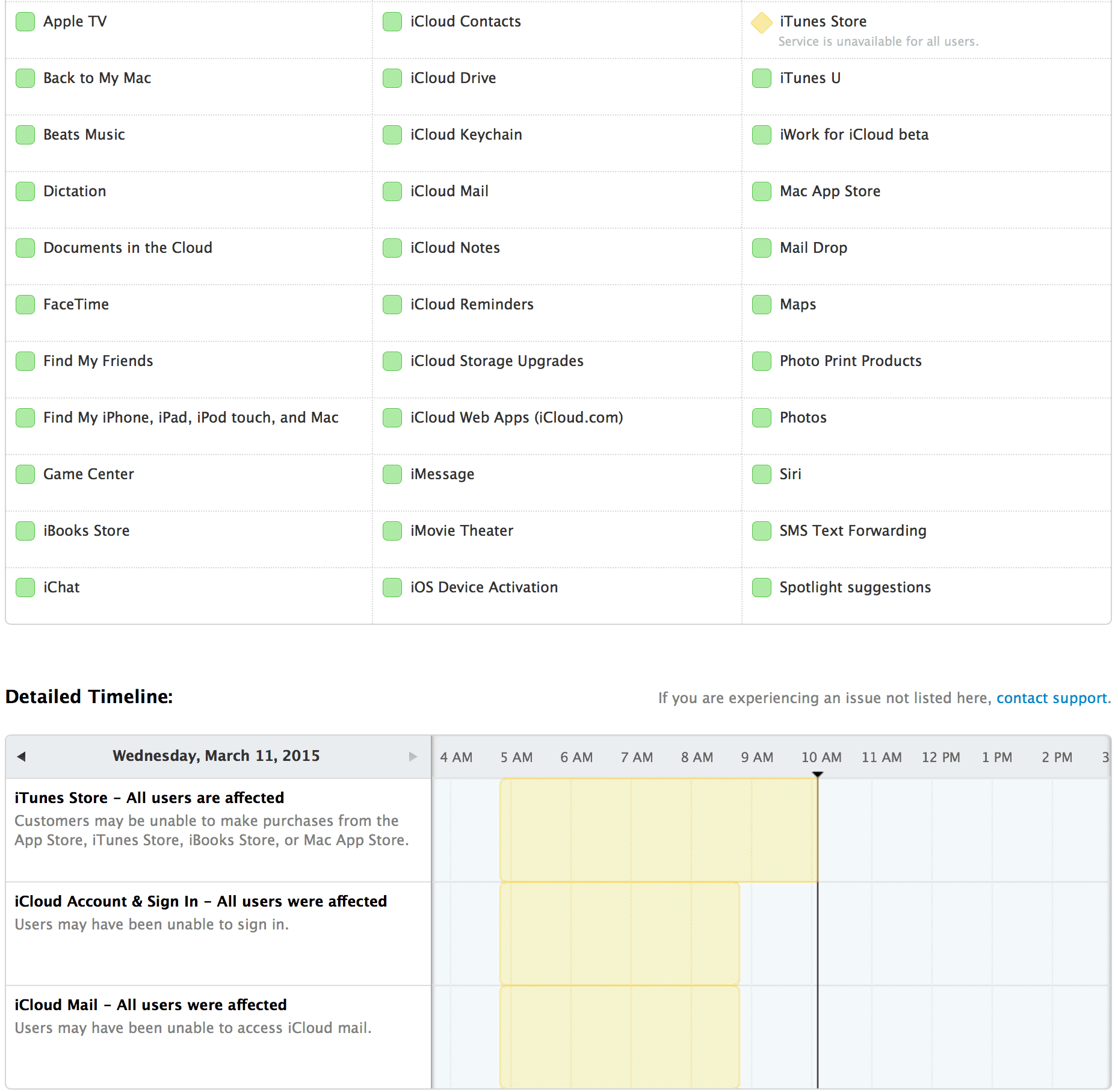This screenshot has height=1092, width=1118.
Task: Go to next day with right arrow
Action: [413, 757]
